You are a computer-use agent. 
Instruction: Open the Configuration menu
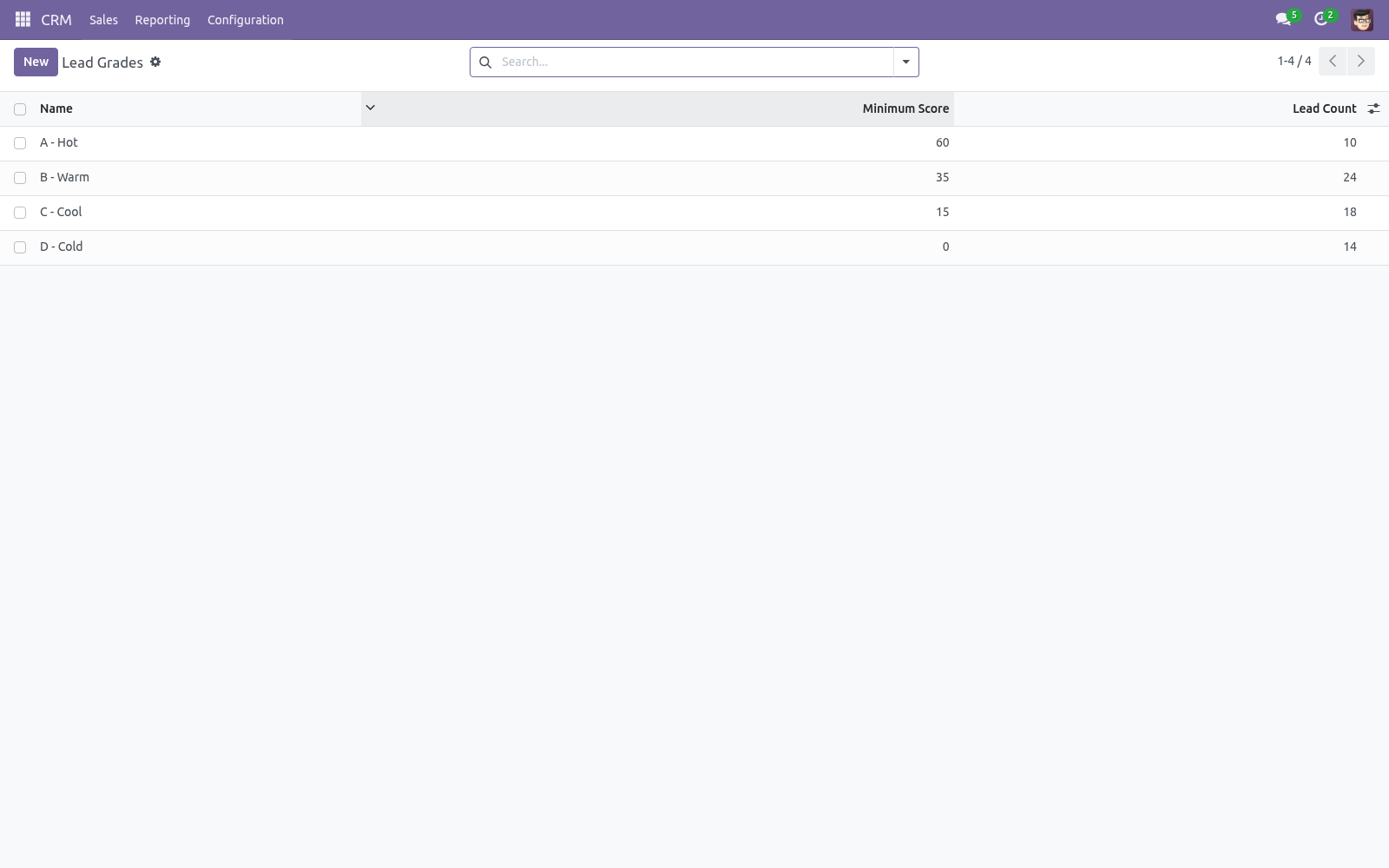(x=246, y=19)
